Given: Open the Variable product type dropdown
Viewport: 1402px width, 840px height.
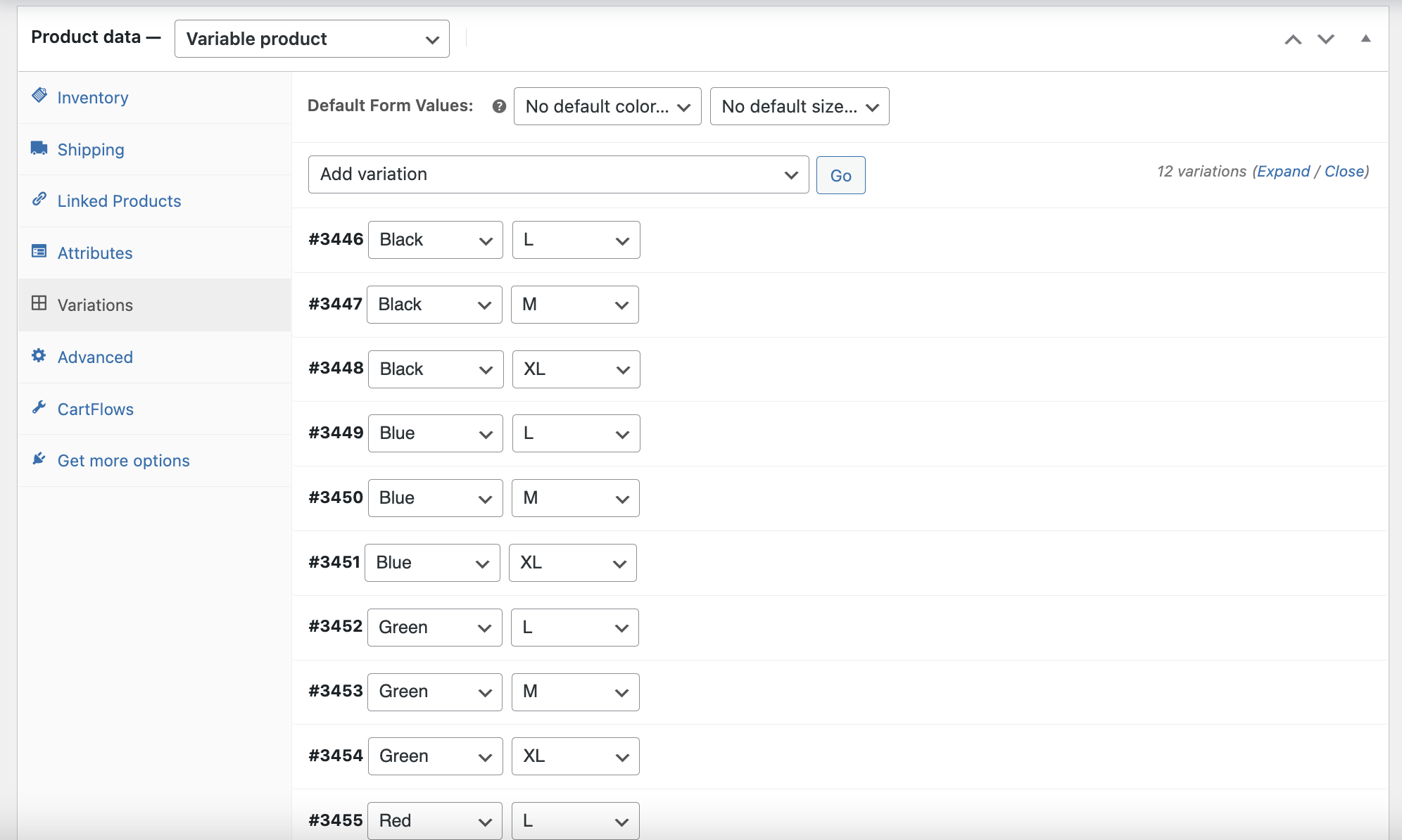Looking at the screenshot, I should pos(312,39).
